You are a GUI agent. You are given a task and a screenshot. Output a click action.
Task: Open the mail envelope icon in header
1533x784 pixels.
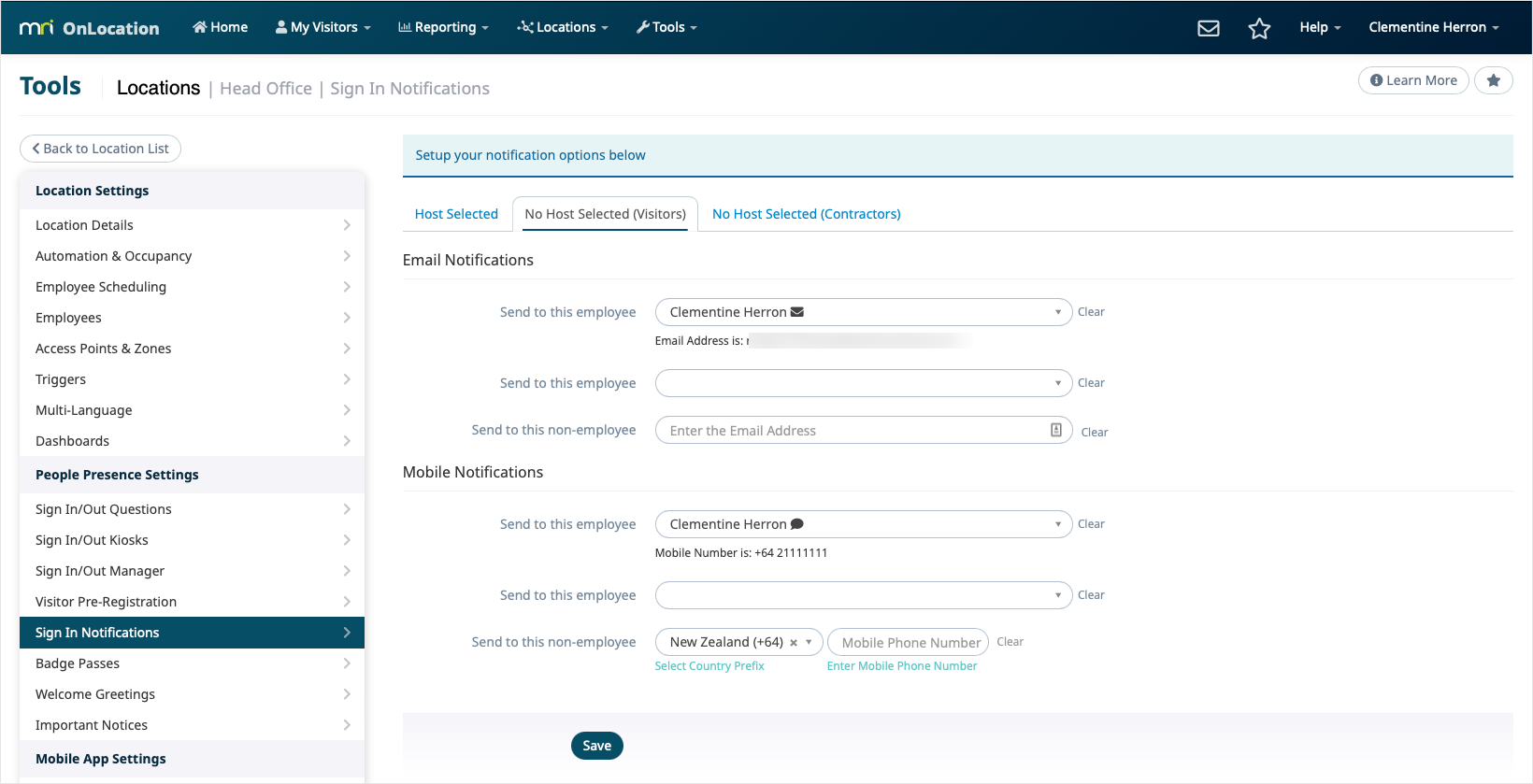pos(1209,28)
